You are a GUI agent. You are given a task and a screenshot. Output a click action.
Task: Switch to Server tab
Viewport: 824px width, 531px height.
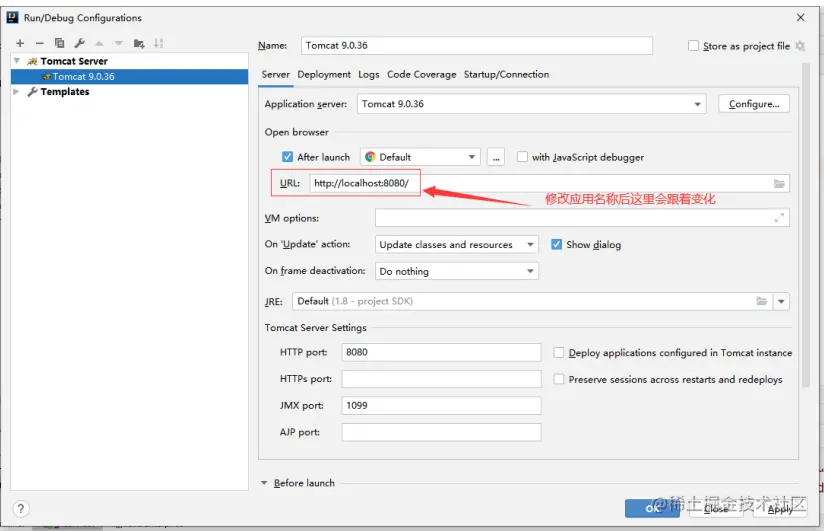[x=275, y=75]
